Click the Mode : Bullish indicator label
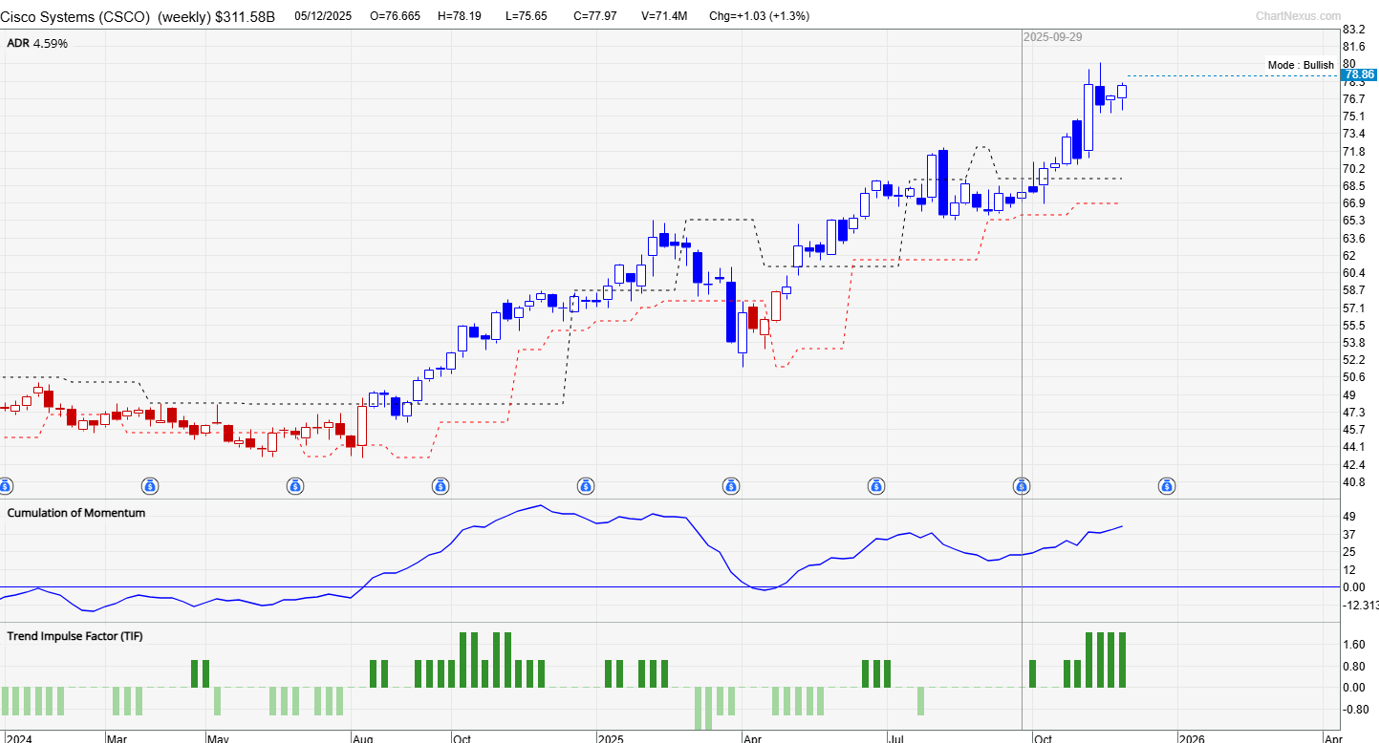Image resolution: width=1379 pixels, height=743 pixels. click(x=1299, y=65)
